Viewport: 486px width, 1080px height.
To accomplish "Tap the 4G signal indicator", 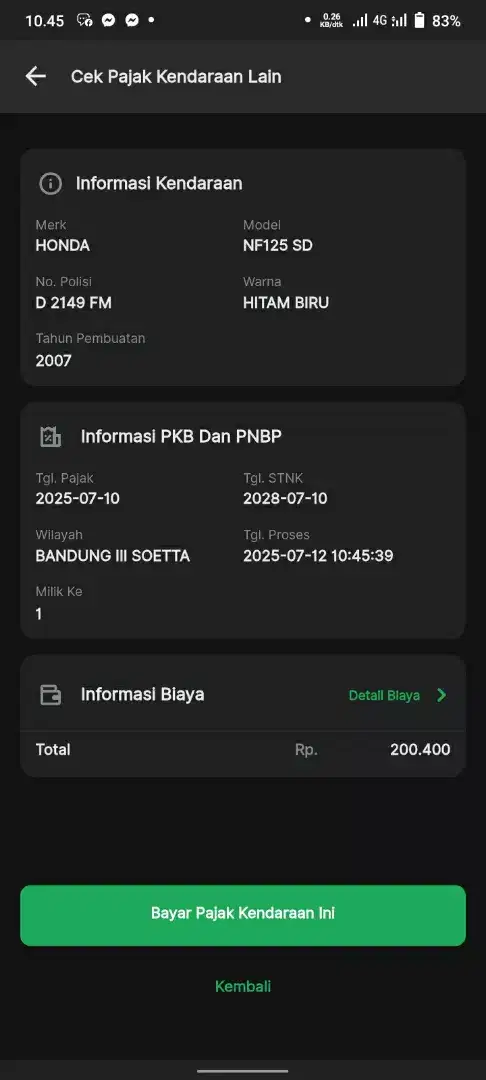I will [380, 21].
